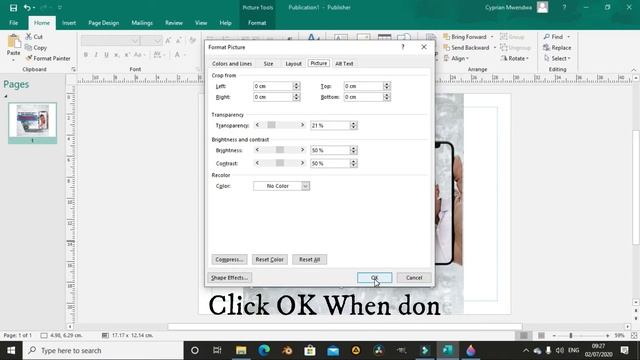
Task: Click the Find magnifier icon
Action: [x=547, y=37]
